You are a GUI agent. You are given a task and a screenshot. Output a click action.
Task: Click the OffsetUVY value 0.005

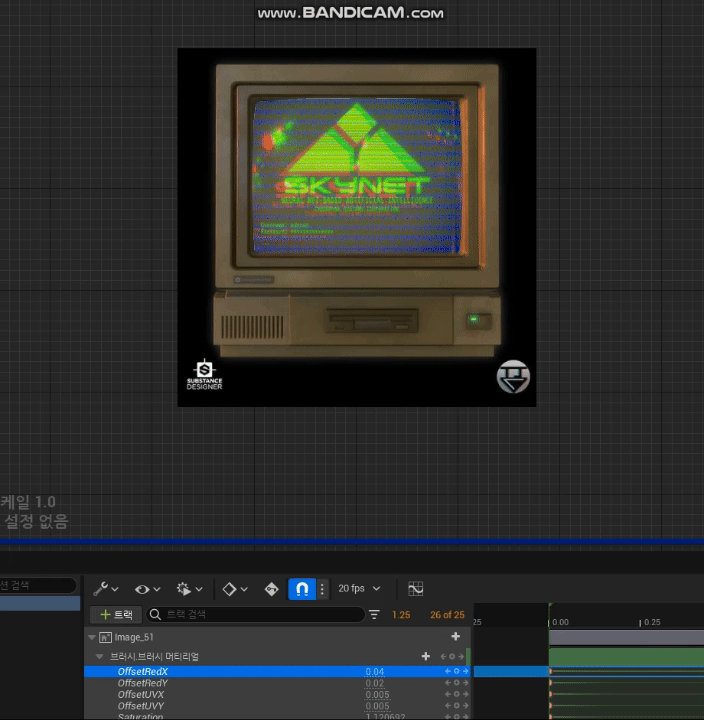(x=377, y=706)
